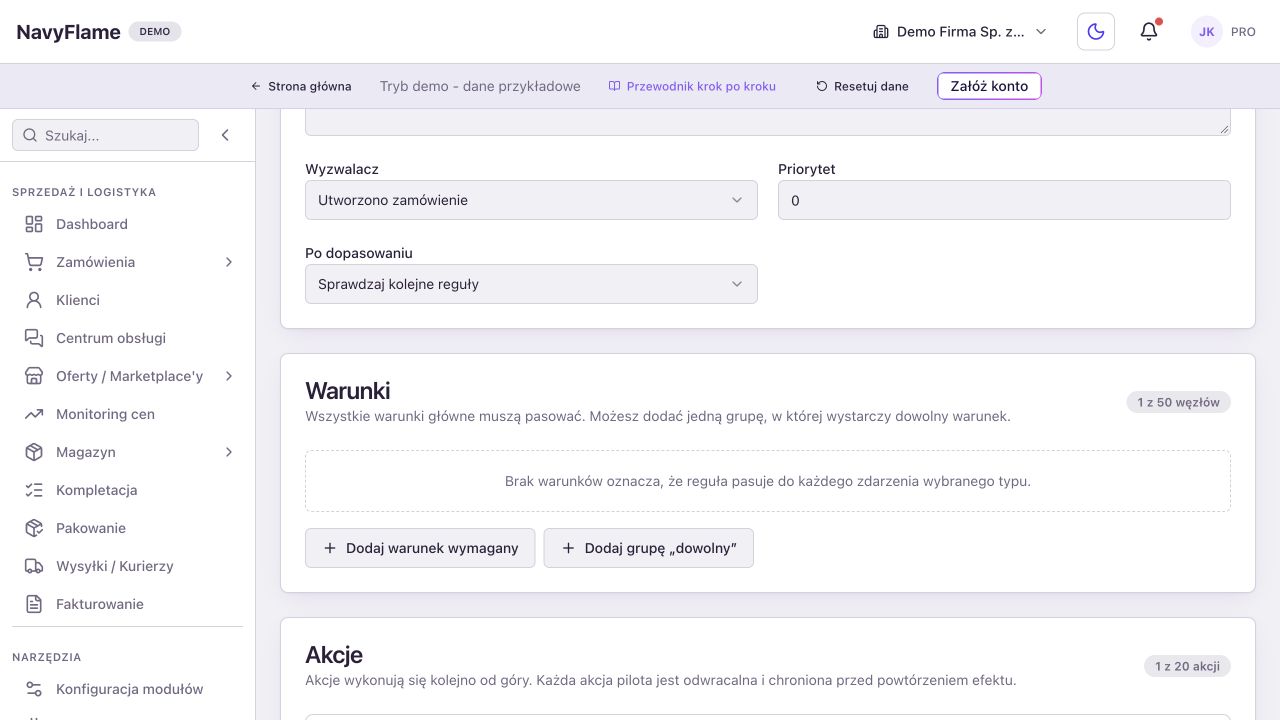Toggle dark mode with the moon icon
The width and height of the screenshot is (1280, 720).
point(1096,32)
